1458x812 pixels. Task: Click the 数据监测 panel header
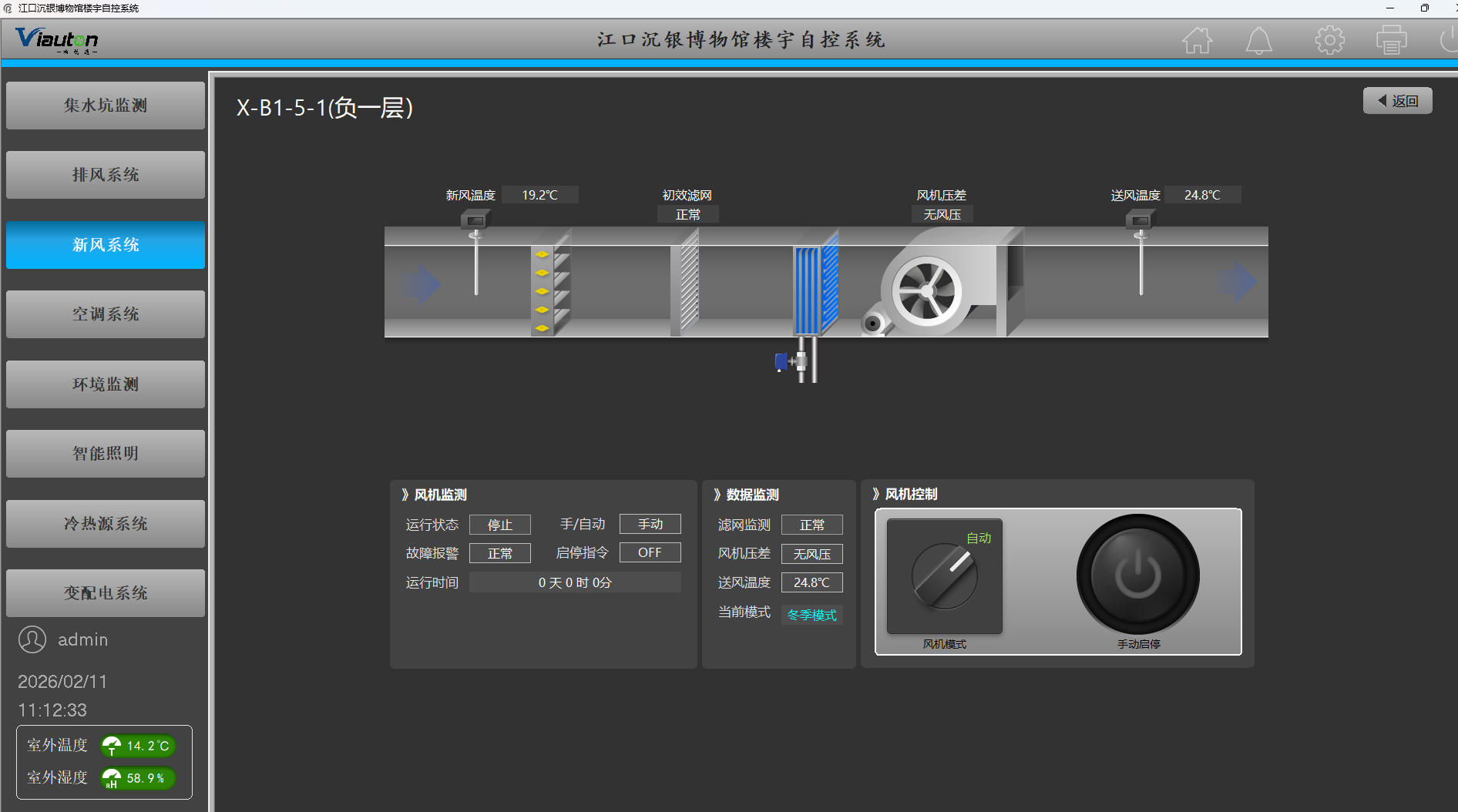pyautogui.click(x=747, y=495)
